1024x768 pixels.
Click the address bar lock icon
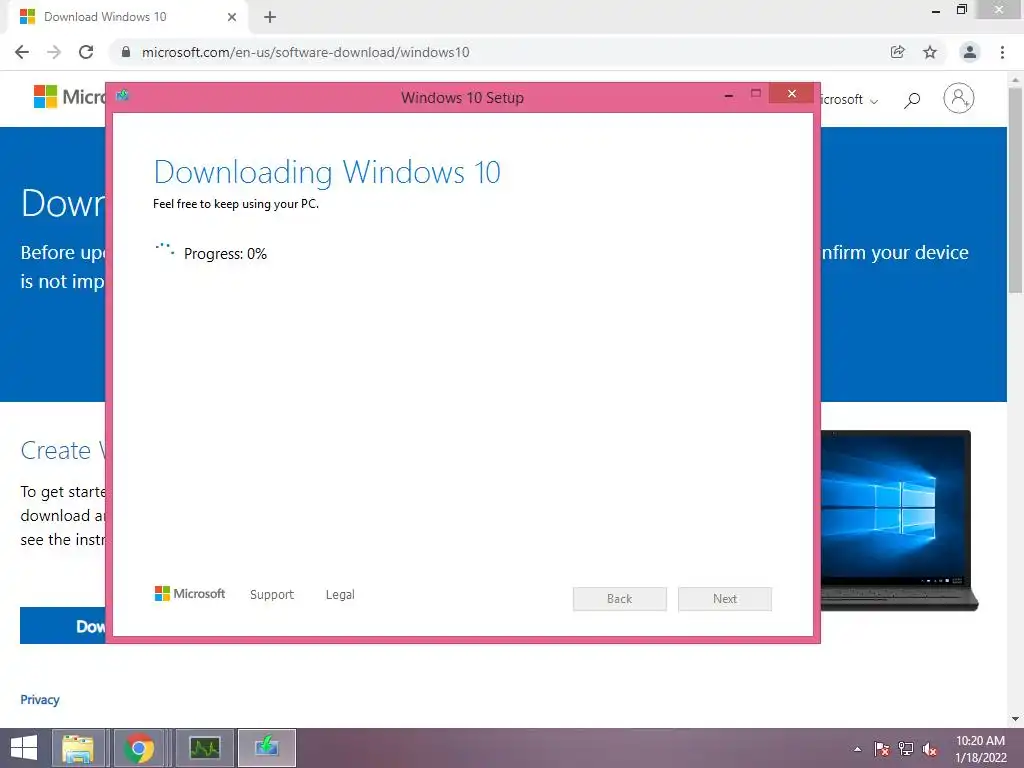(x=126, y=52)
